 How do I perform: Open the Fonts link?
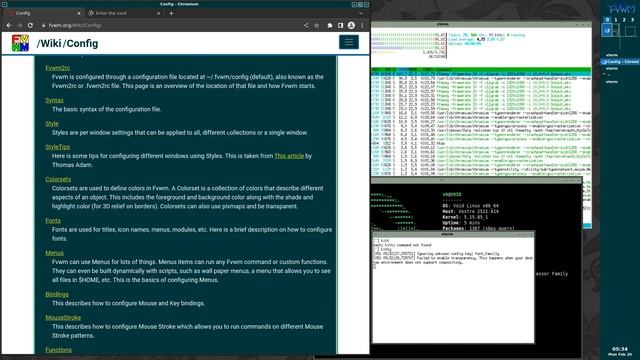click(53, 220)
